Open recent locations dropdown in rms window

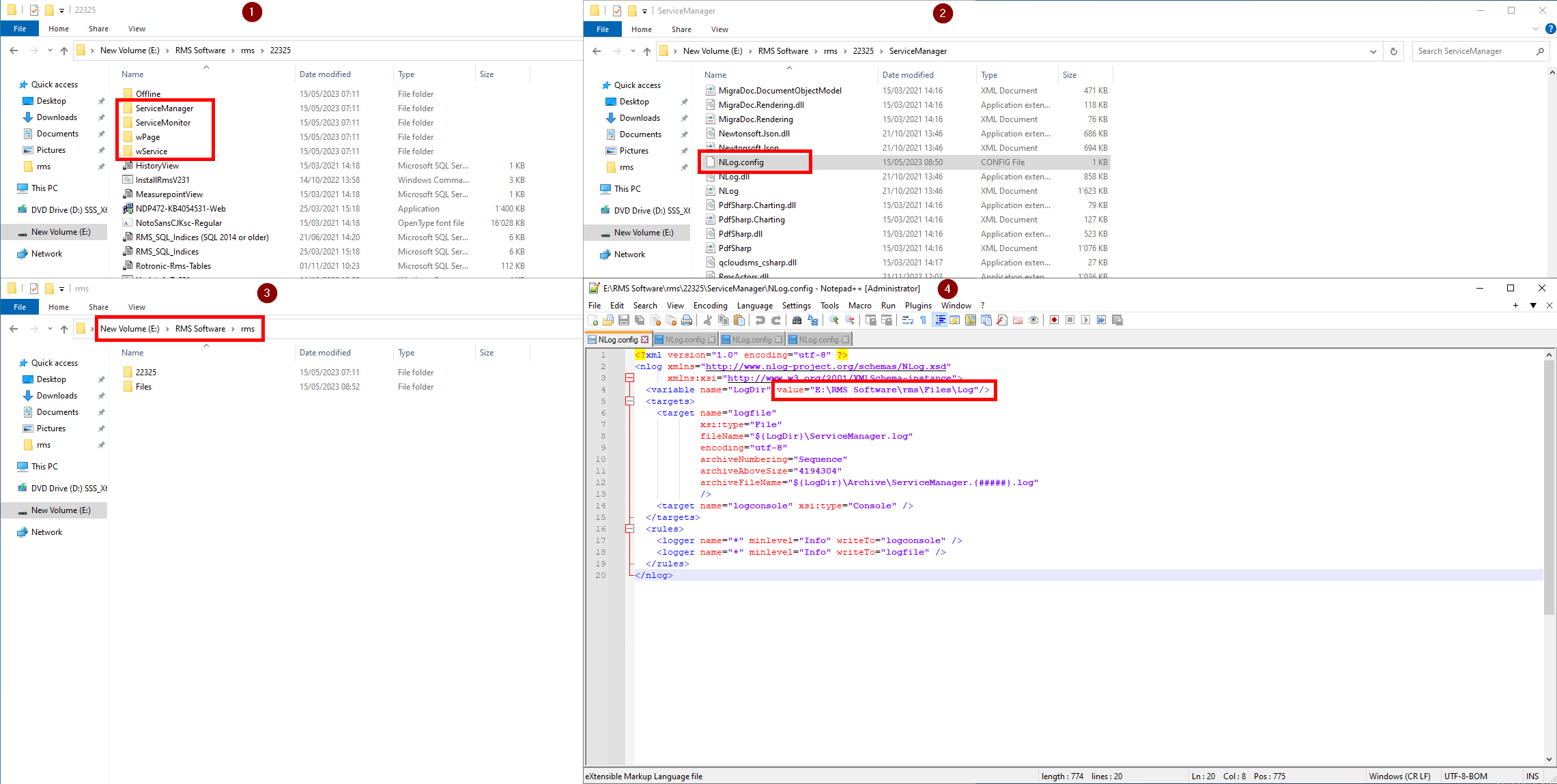(50, 329)
